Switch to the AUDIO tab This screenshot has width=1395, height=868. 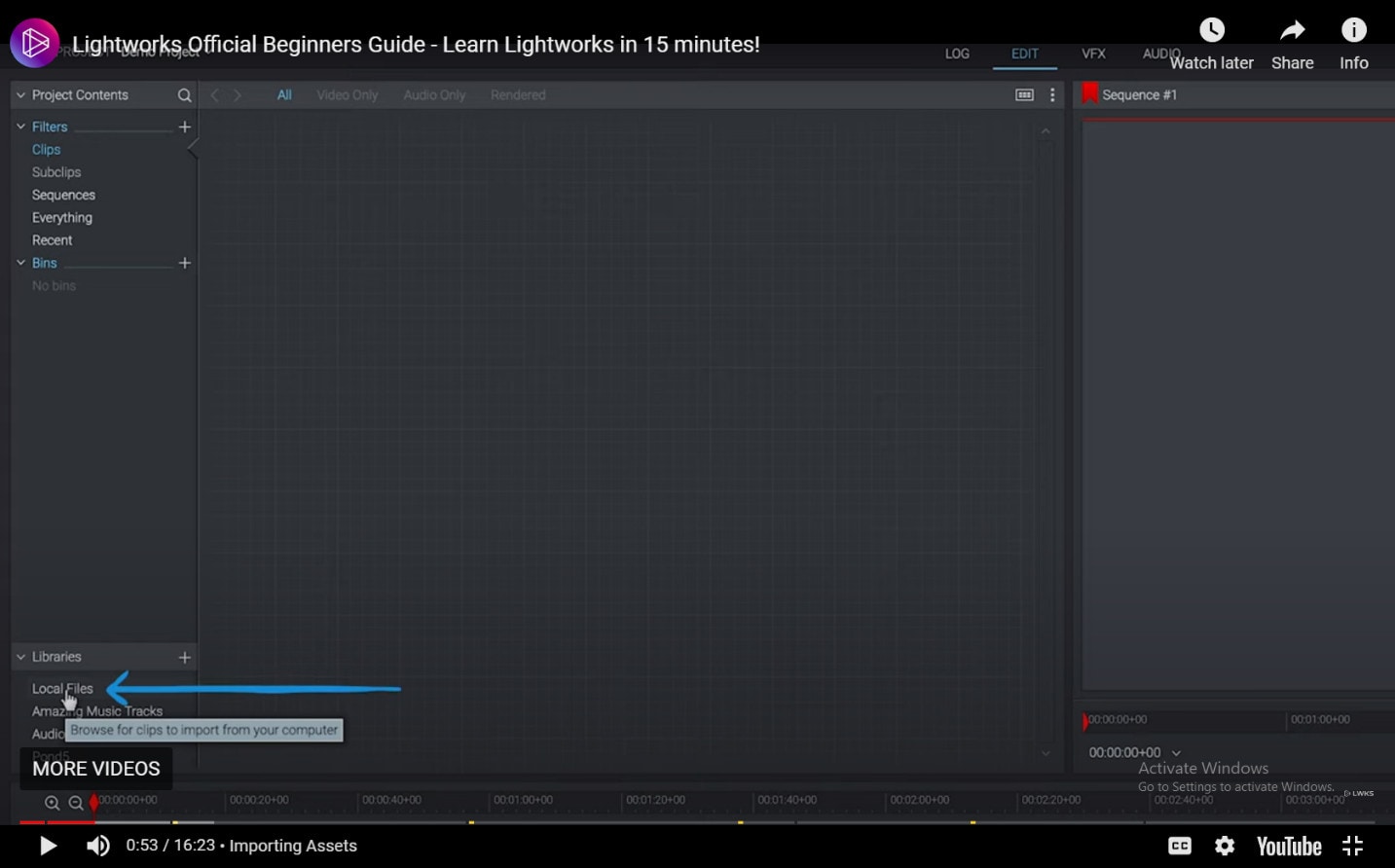[x=1161, y=54]
